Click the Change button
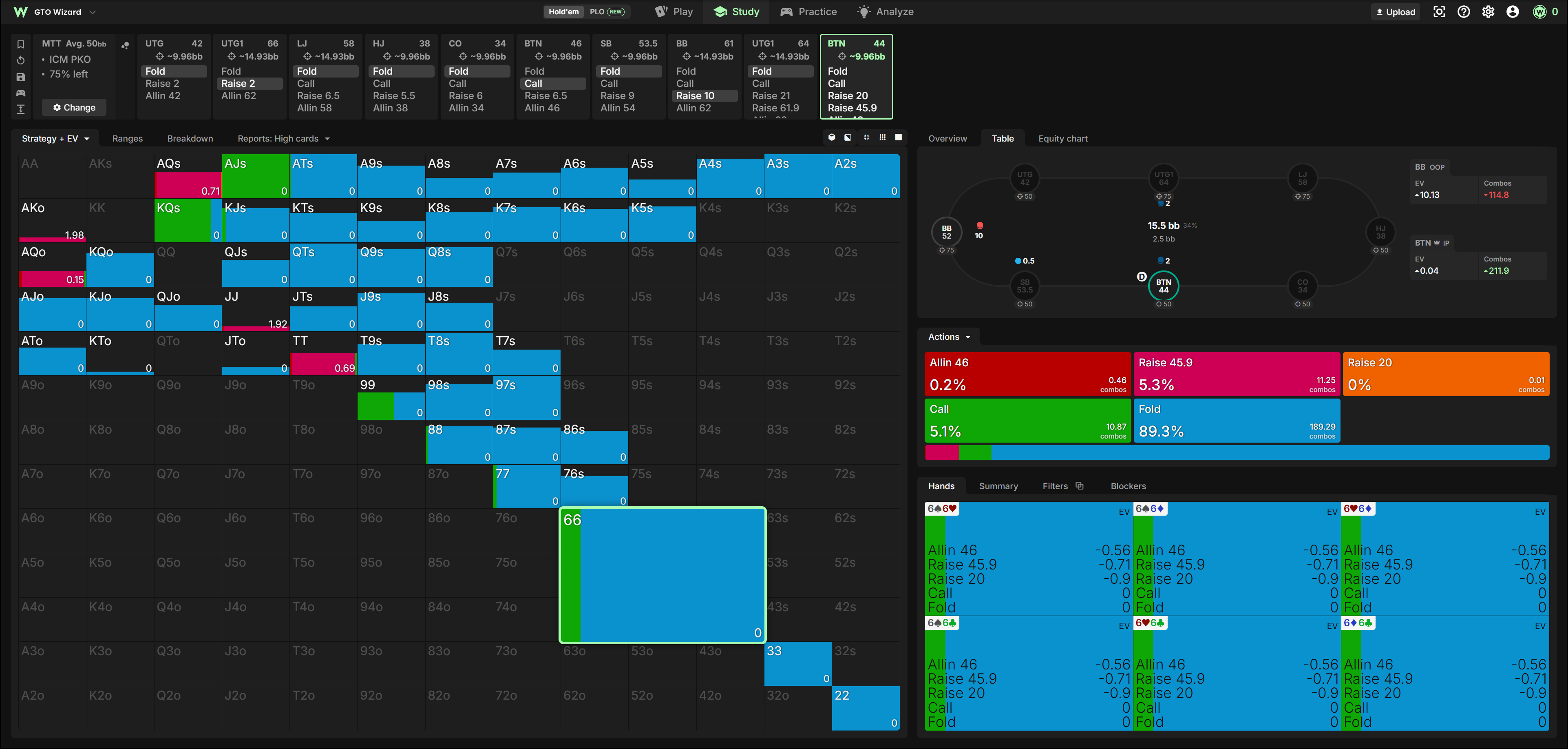 pos(74,107)
